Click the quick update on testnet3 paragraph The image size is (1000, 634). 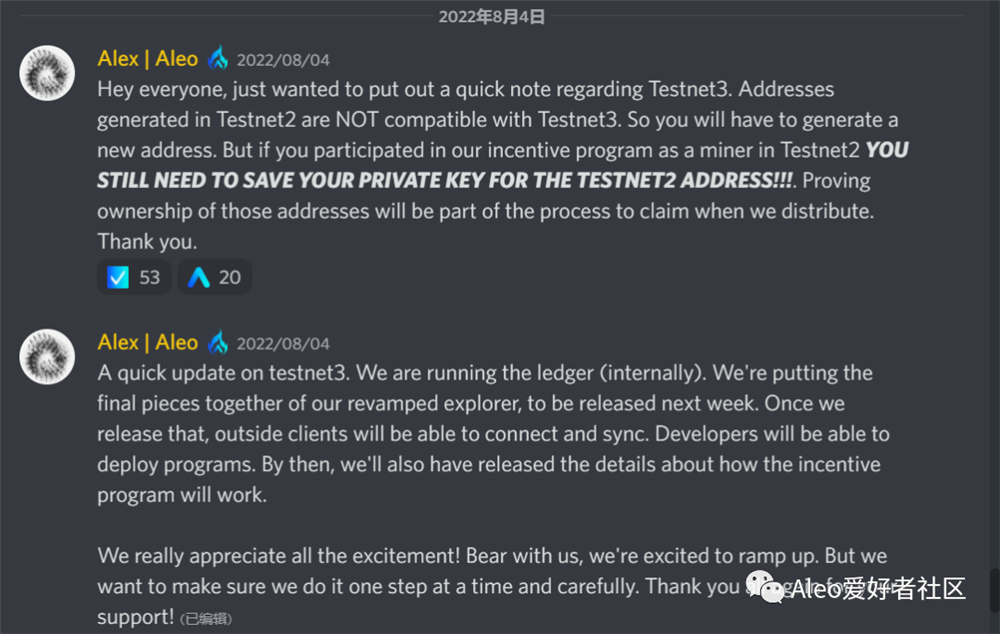click(x=493, y=434)
